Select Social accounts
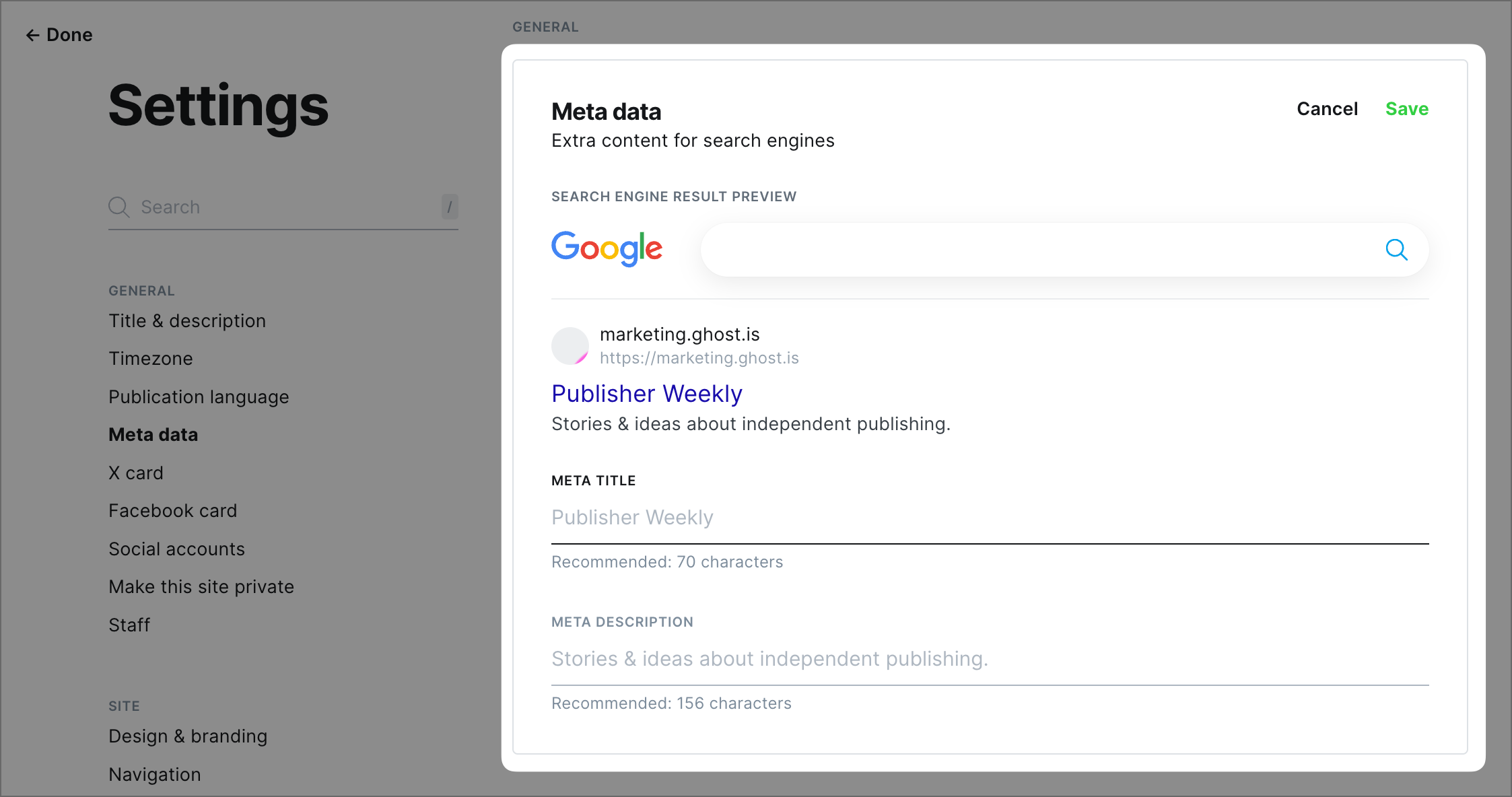Viewport: 1512px width, 797px height. pos(176,549)
